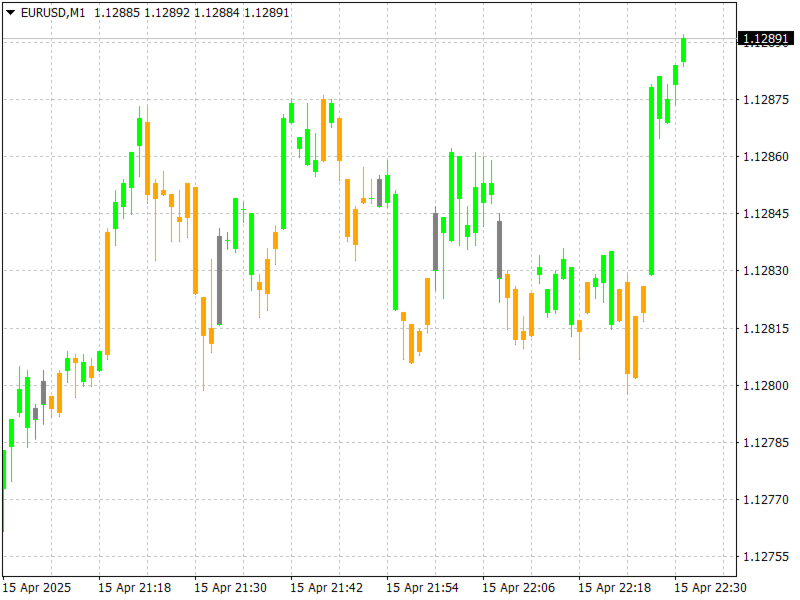Image resolution: width=800 pixels, height=600 pixels.
Task: Click the 1.12785 price axis label
Action: pos(765,442)
